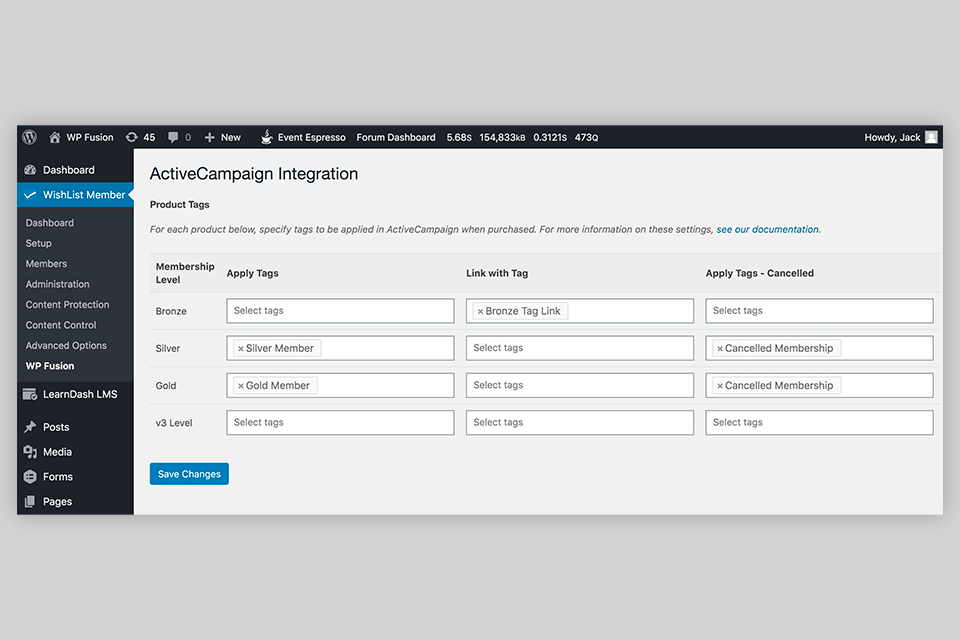This screenshot has width=960, height=640.
Task: Click the WordPress logo icon
Action: pos(30,137)
